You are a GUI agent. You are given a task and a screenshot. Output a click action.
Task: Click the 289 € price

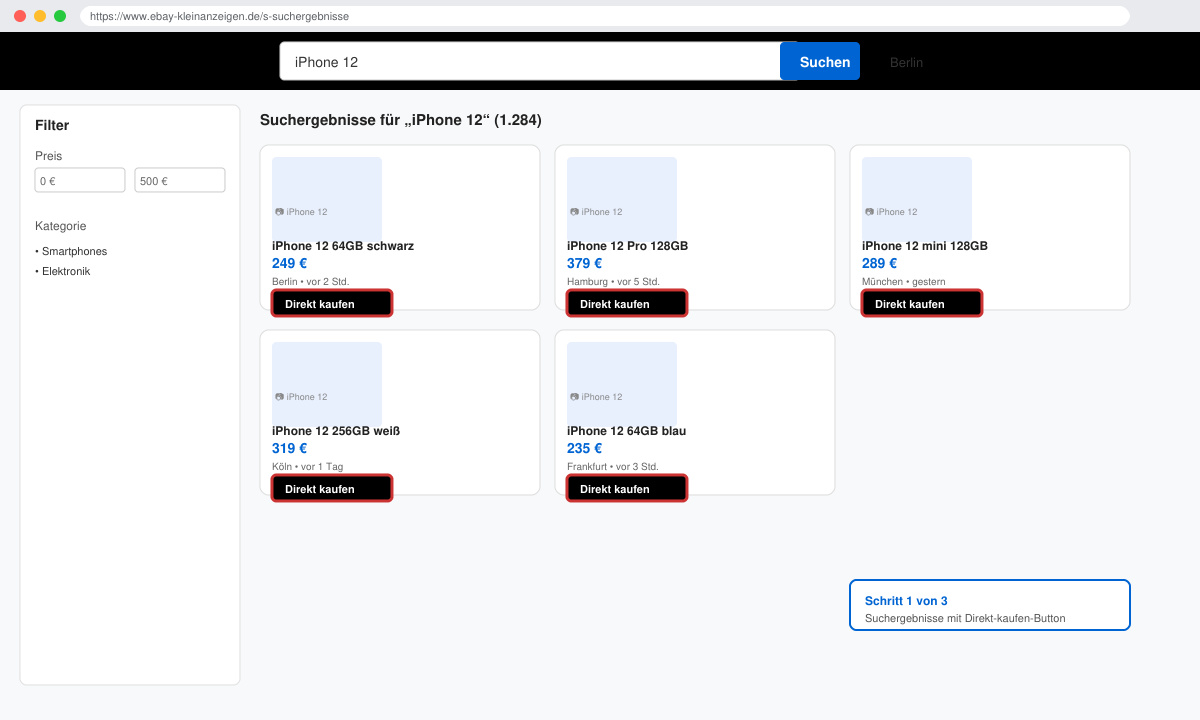click(879, 264)
